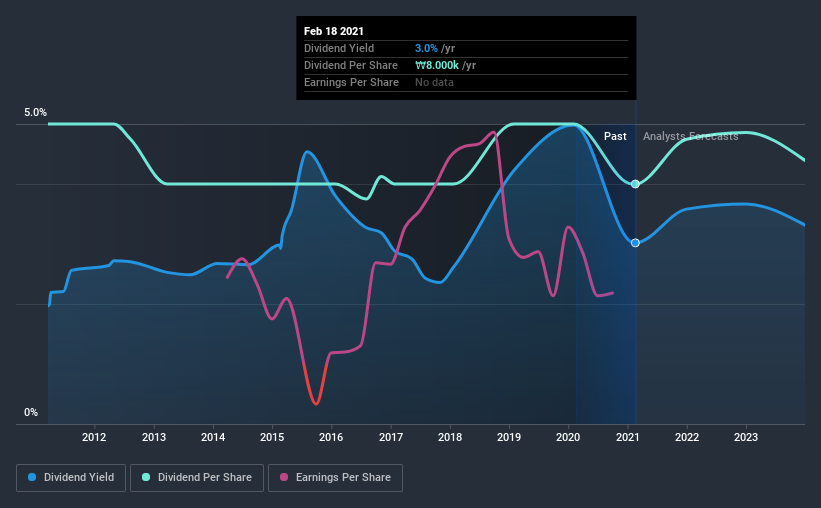Click the No data earnings value in tooltip

coord(434,83)
